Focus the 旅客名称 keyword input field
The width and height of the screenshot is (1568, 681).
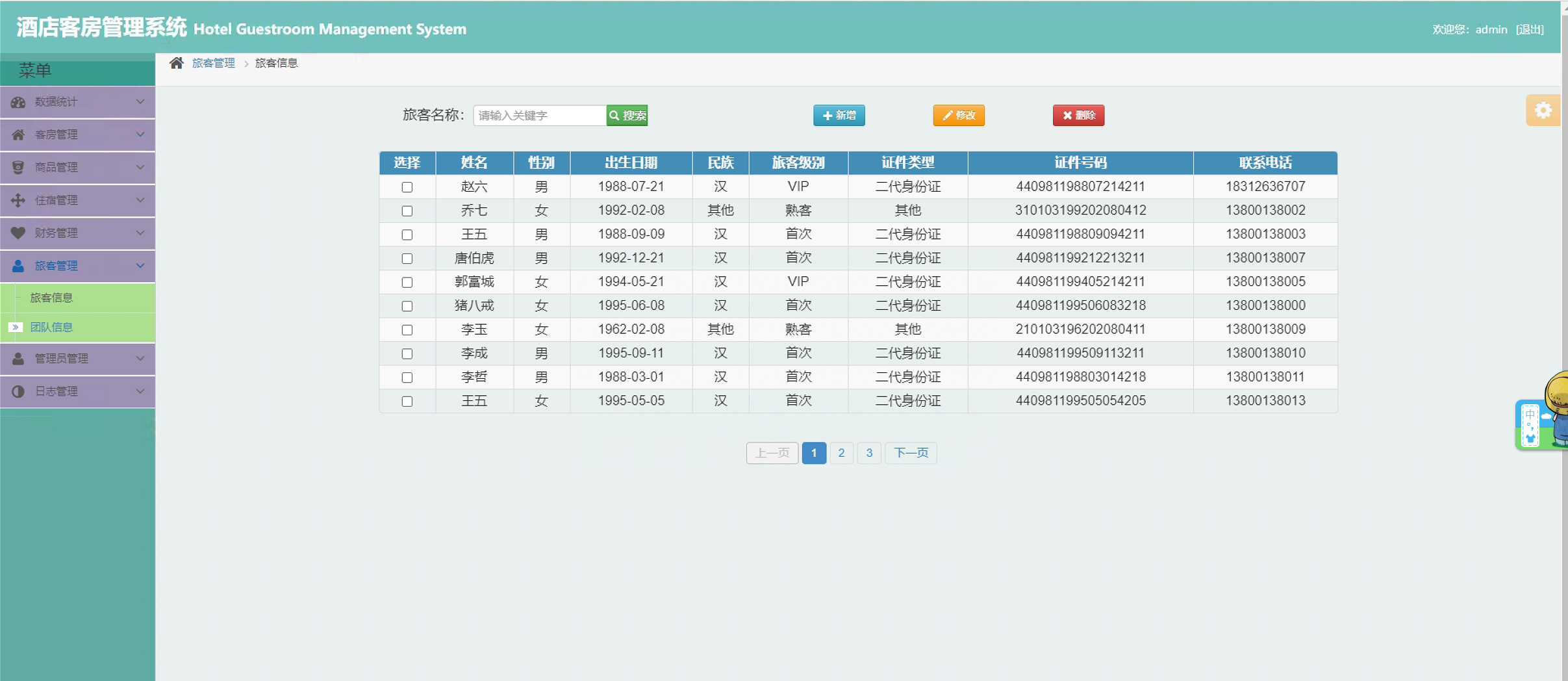(539, 115)
